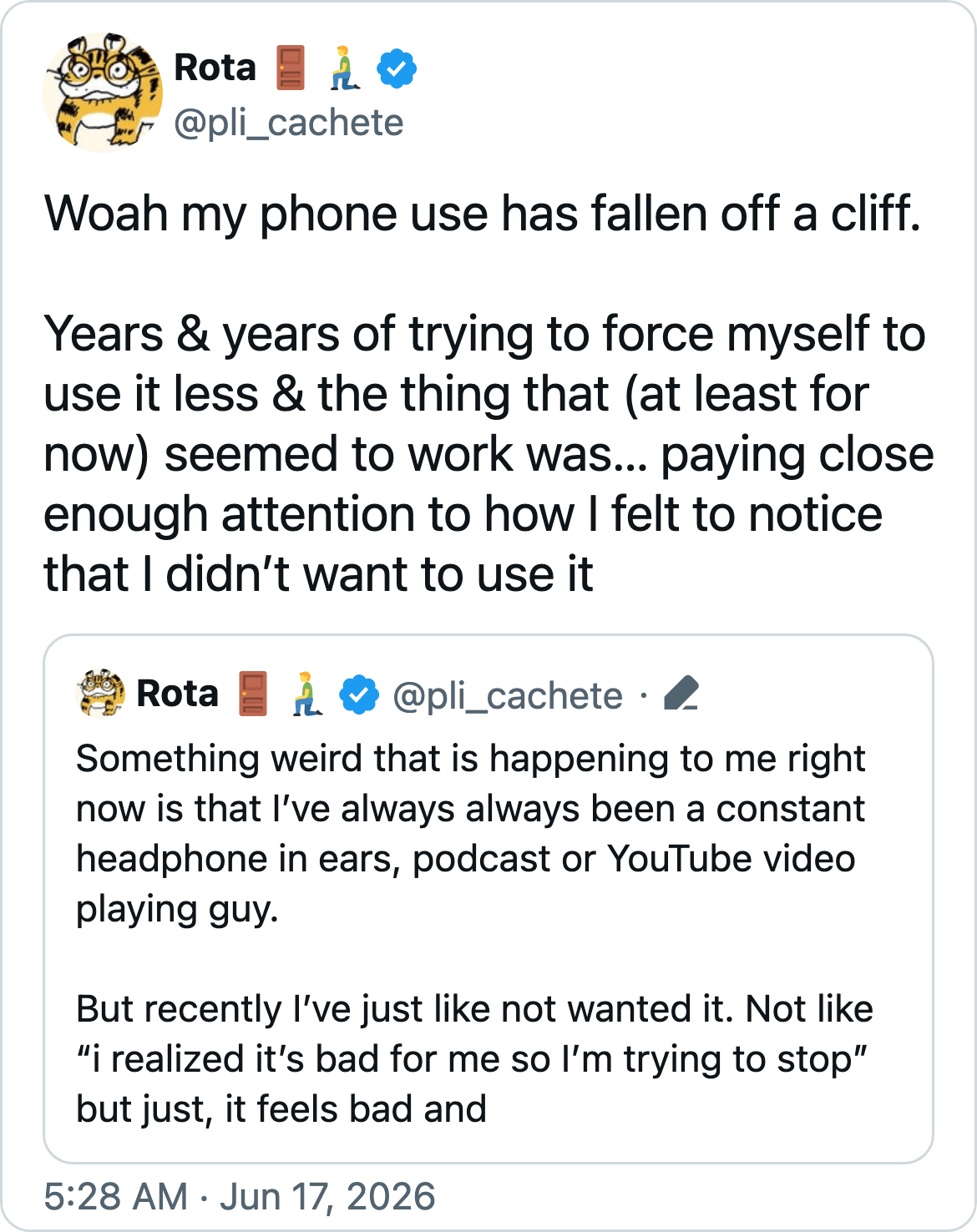Click the "Woah my phone use" opening line

coord(483,214)
